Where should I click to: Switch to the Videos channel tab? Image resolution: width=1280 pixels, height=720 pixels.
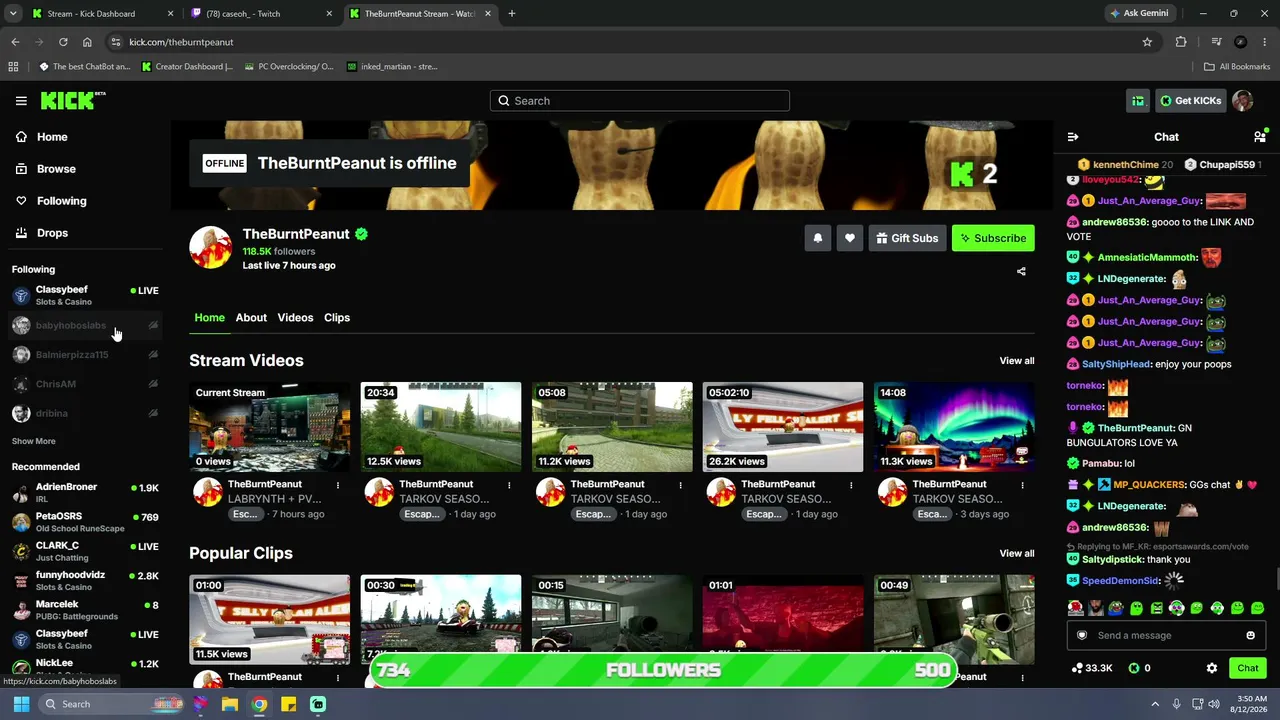[295, 318]
